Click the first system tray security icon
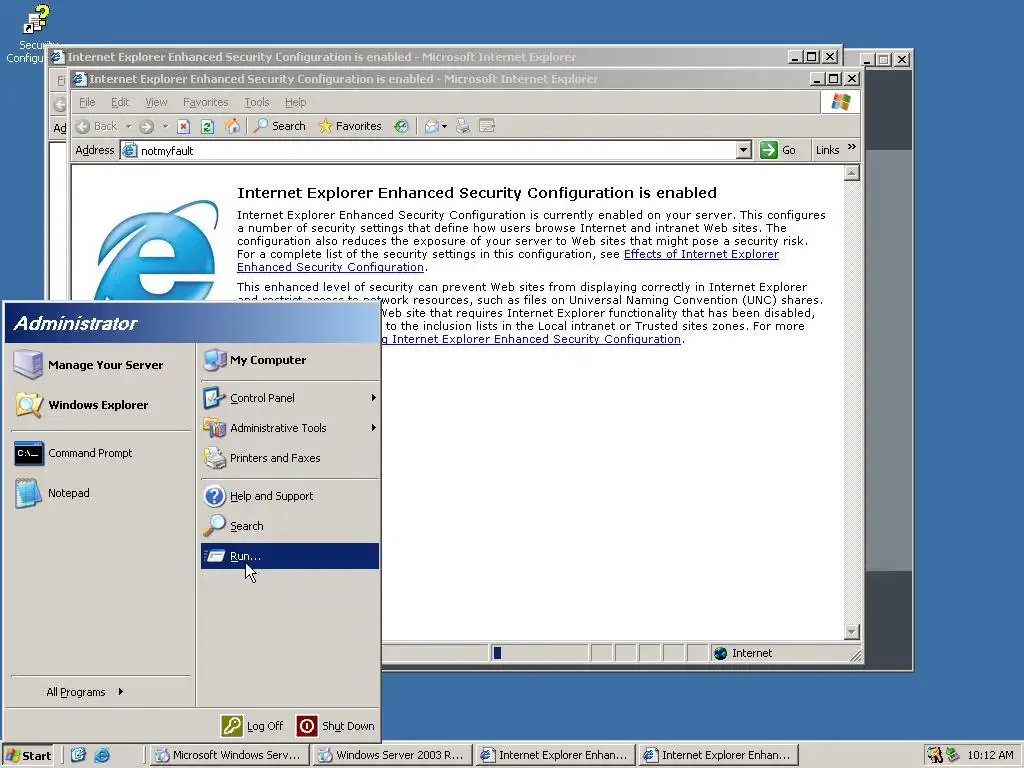 point(935,755)
